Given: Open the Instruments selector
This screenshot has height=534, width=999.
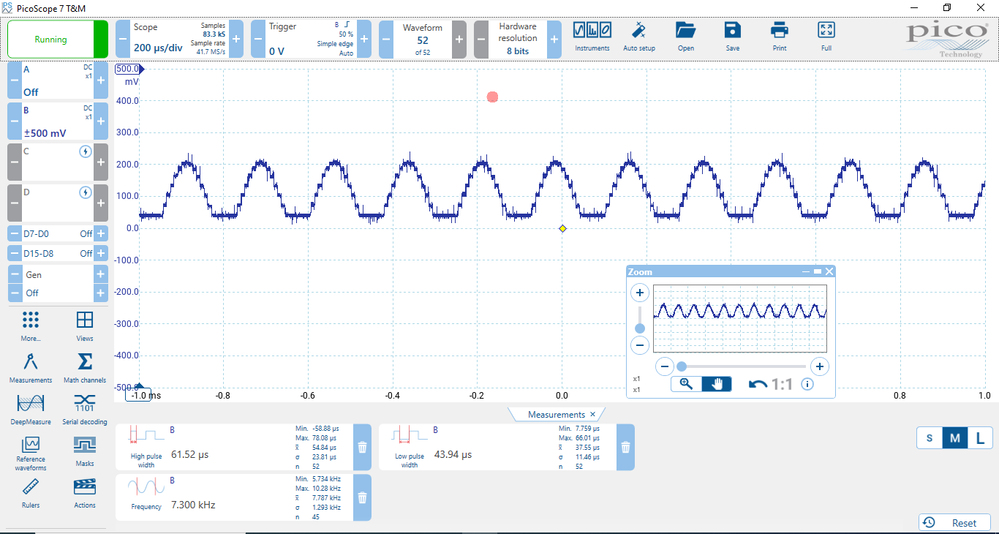Looking at the screenshot, I should tap(592, 37).
